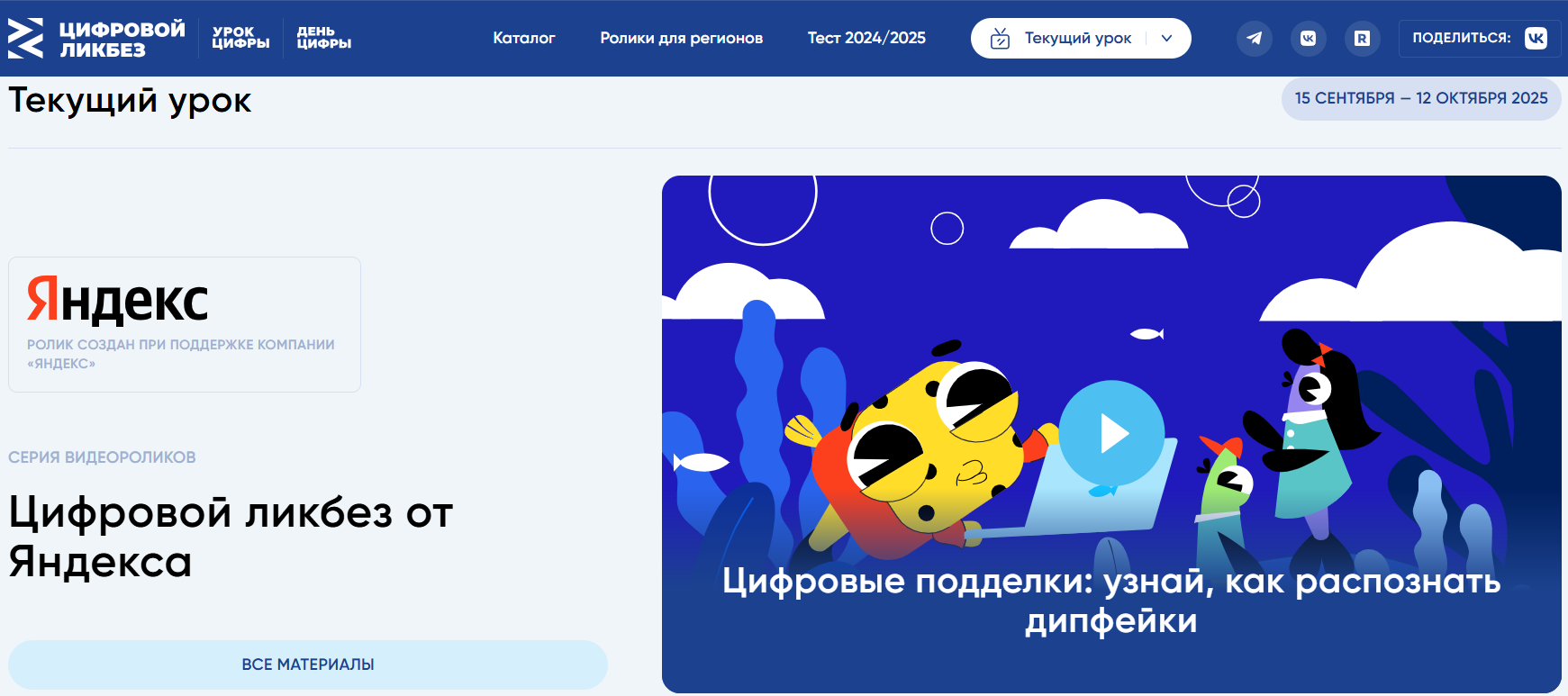This screenshot has height=696, width=1568.
Task: Open the Telegram social link icon
Action: click(x=1254, y=39)
